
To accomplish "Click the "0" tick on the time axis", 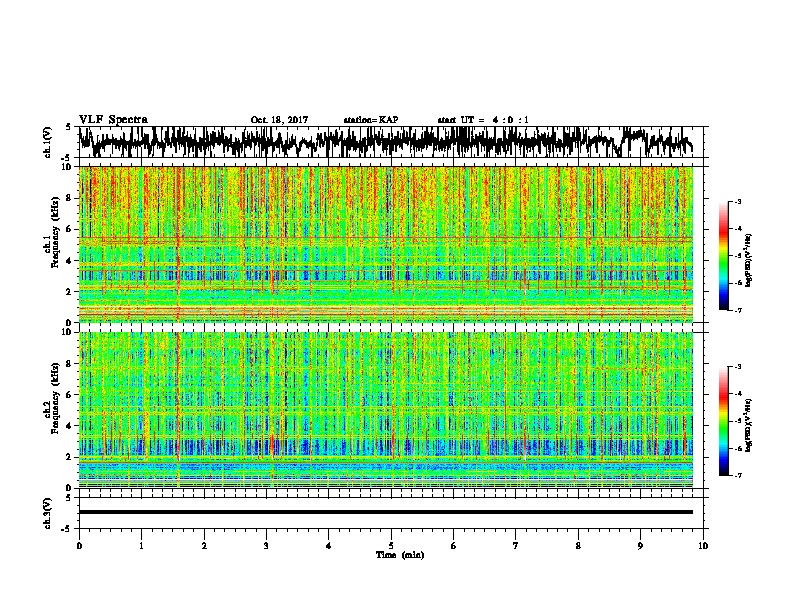I will pyautogui.click(x=79, y=545).
